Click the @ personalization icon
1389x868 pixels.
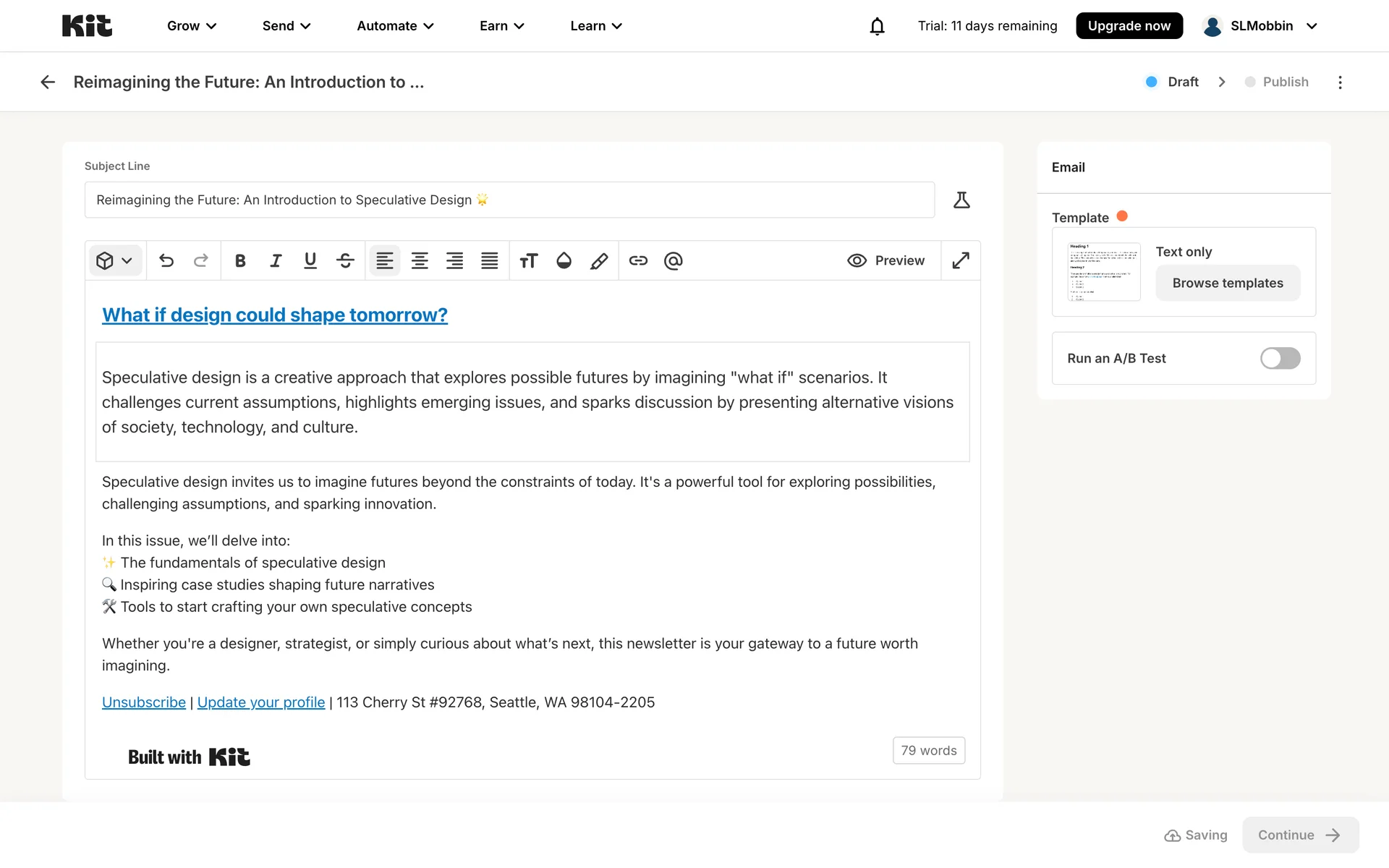coord(674,260)
